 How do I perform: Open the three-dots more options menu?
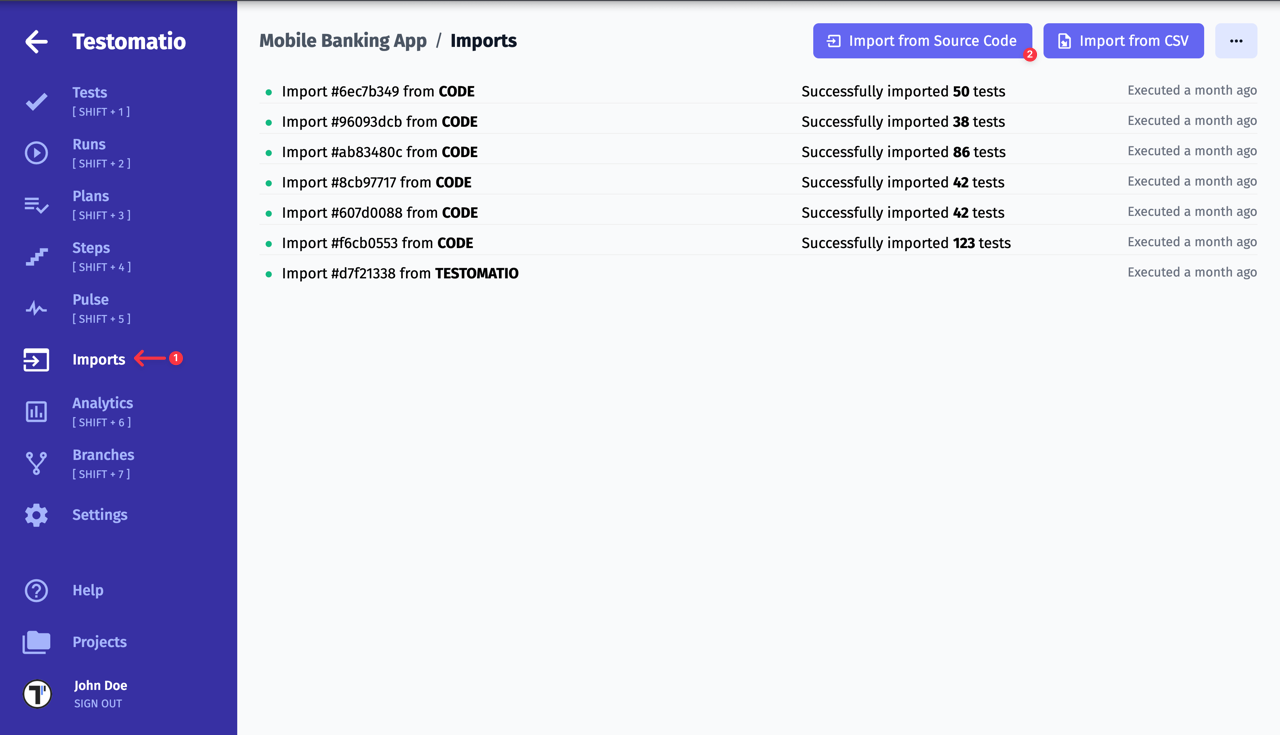(x=1236, y=41)
